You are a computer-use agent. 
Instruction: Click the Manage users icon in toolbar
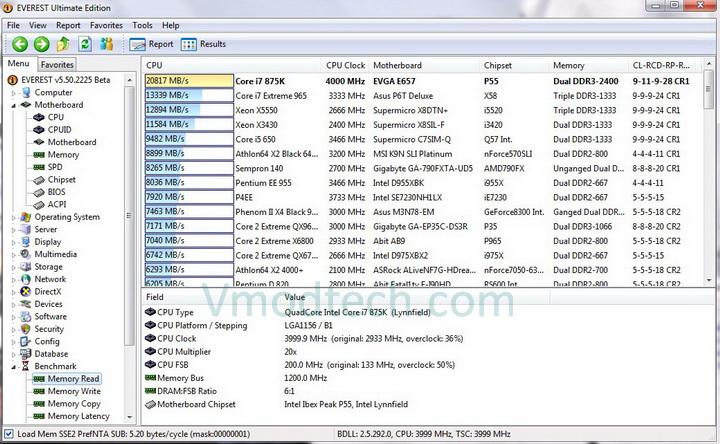pos(107,44)
